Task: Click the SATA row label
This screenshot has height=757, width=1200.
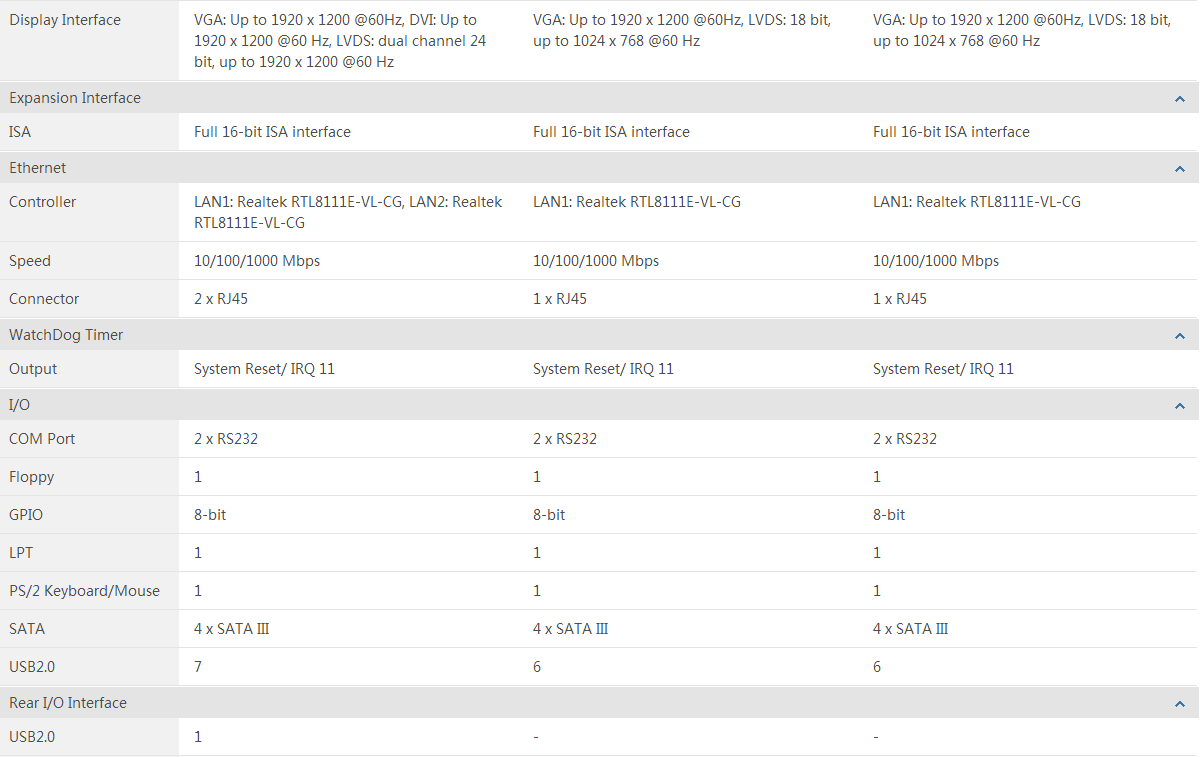Action: tap(27, 629)
